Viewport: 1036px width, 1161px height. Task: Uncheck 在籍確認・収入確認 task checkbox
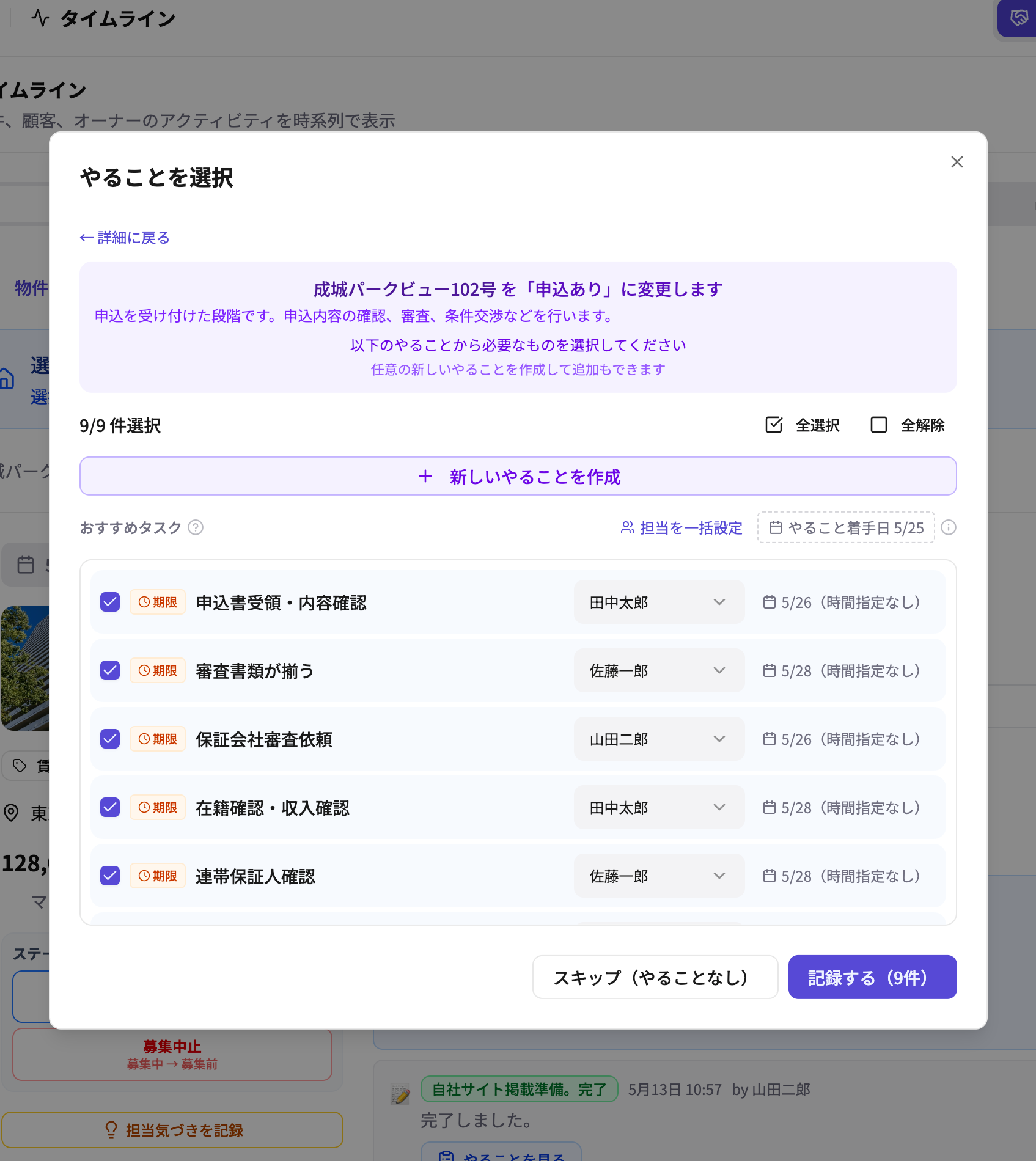(110, 807)
